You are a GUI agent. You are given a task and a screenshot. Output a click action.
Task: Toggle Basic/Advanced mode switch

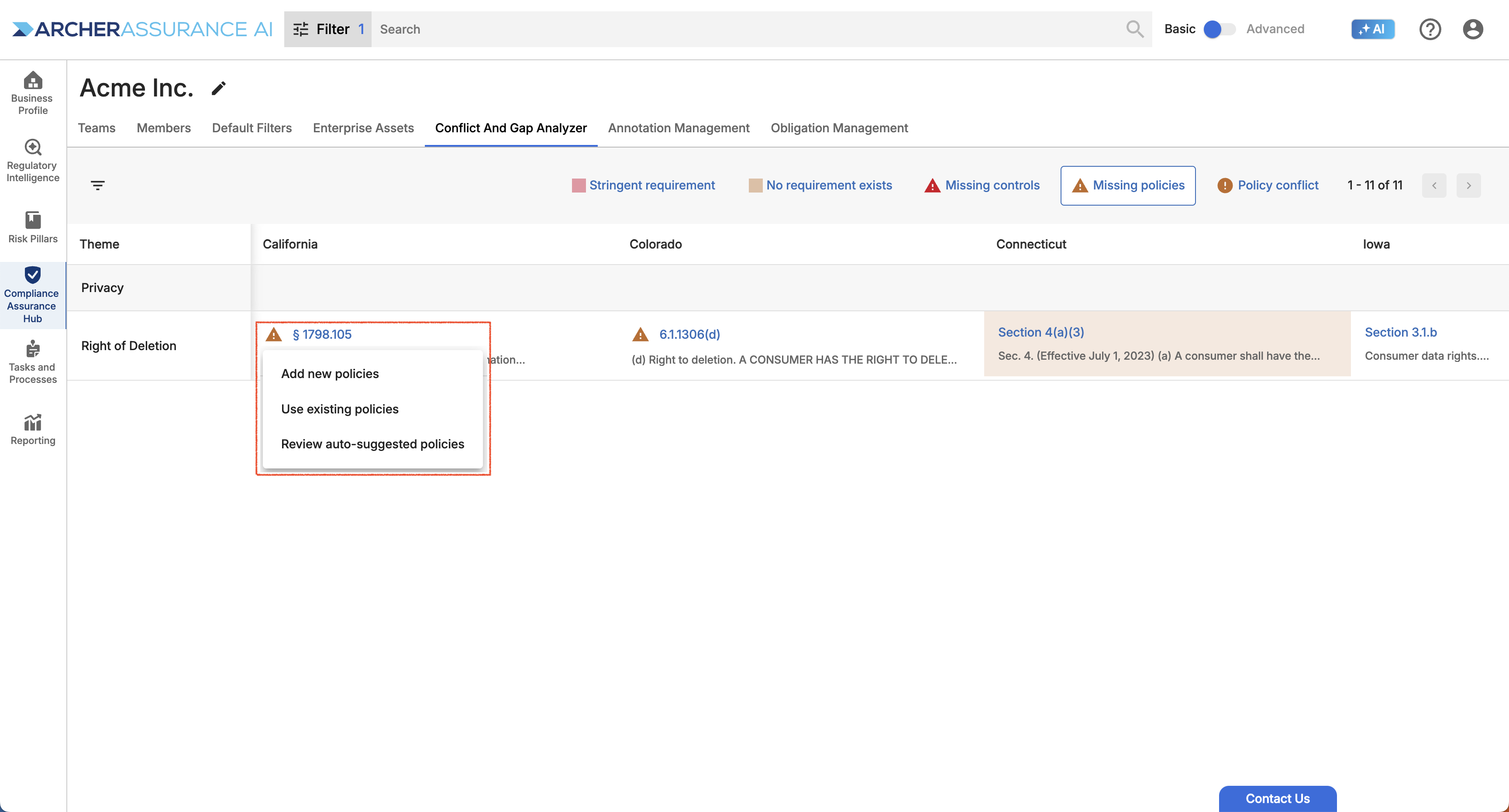point(1219,29)
